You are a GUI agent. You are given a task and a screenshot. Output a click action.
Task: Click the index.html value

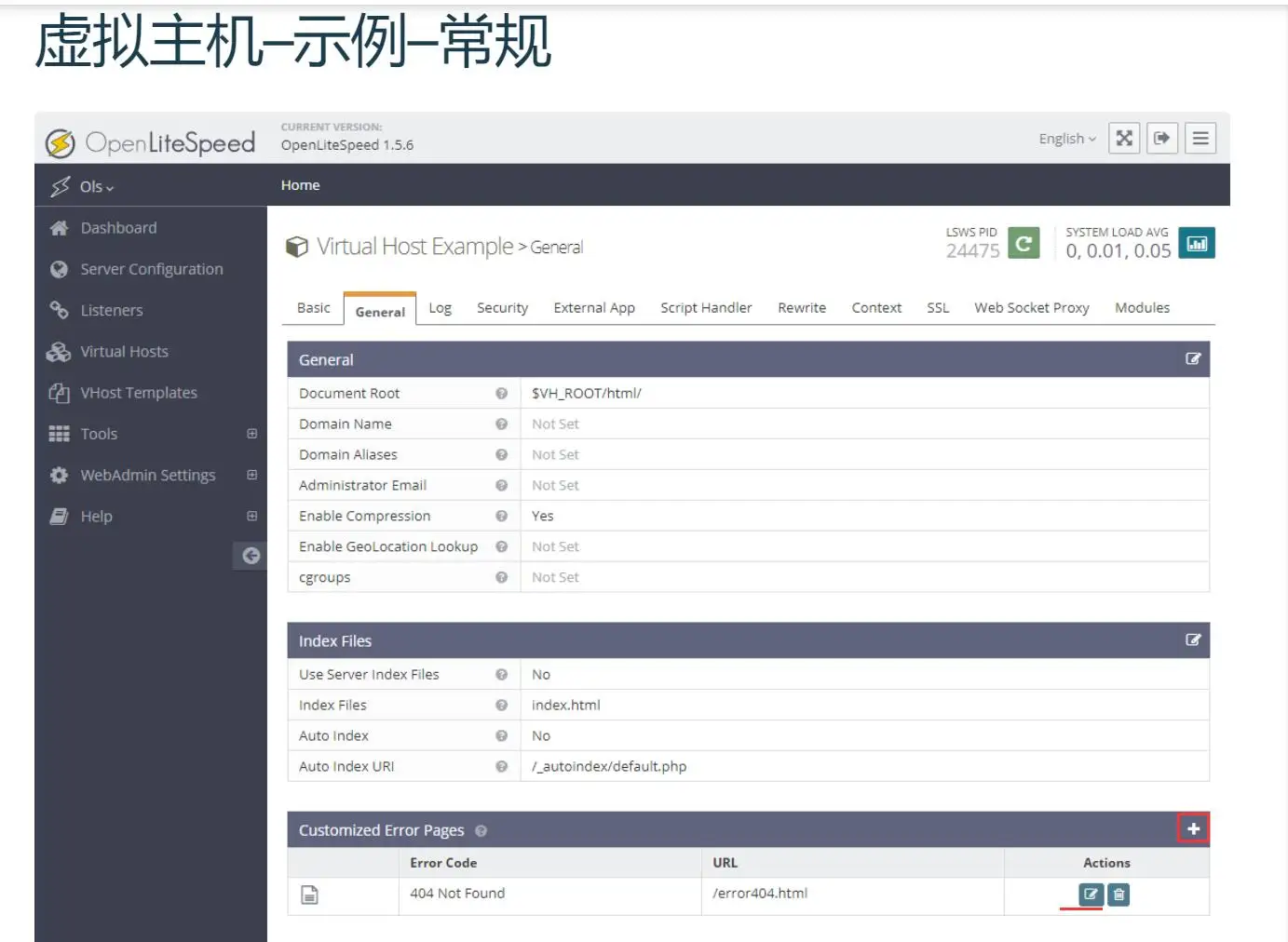[565, 706]
